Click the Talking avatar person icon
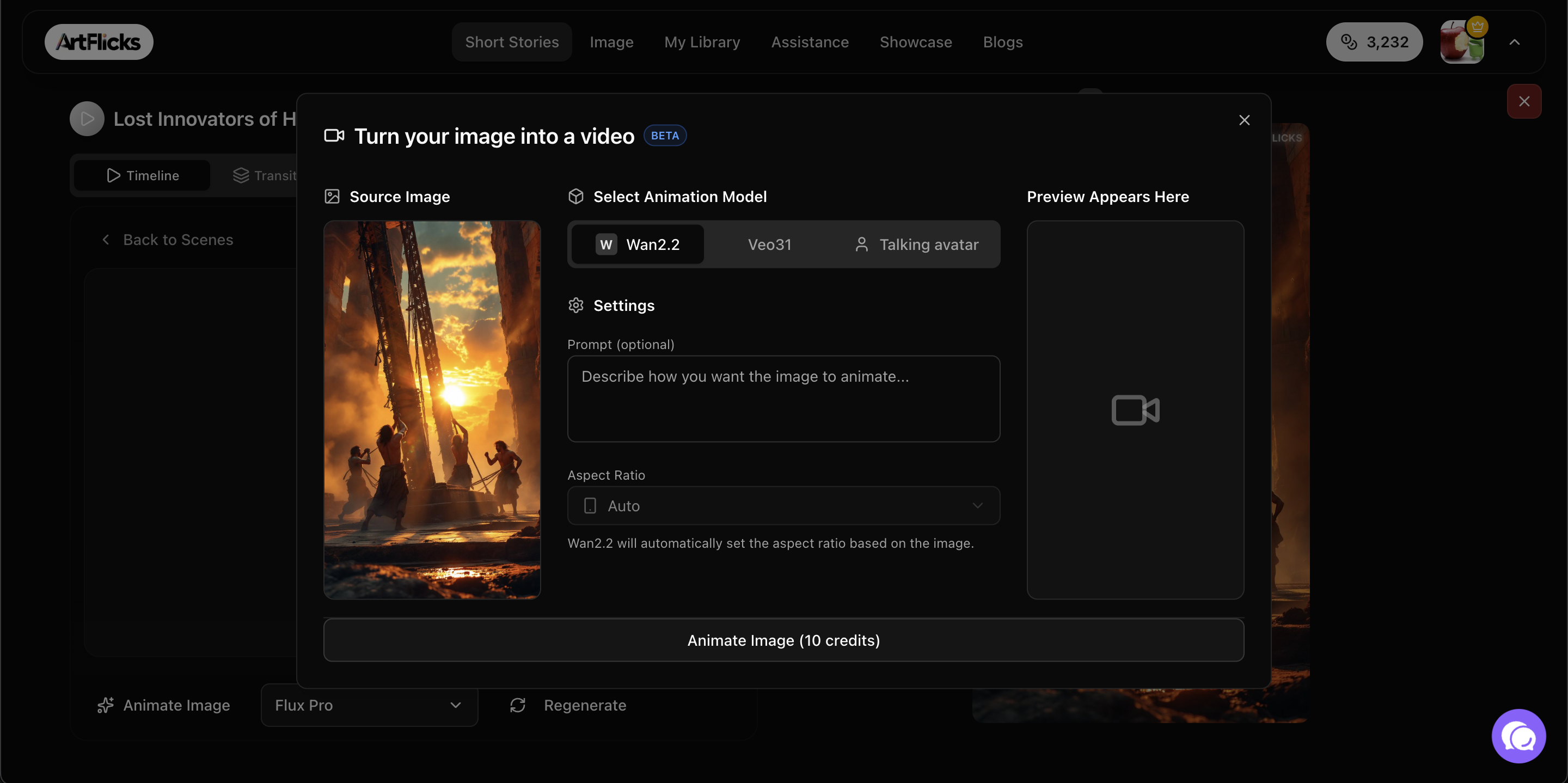Image resolution: width=1568 pixels, height=783 pixels. 861,244
